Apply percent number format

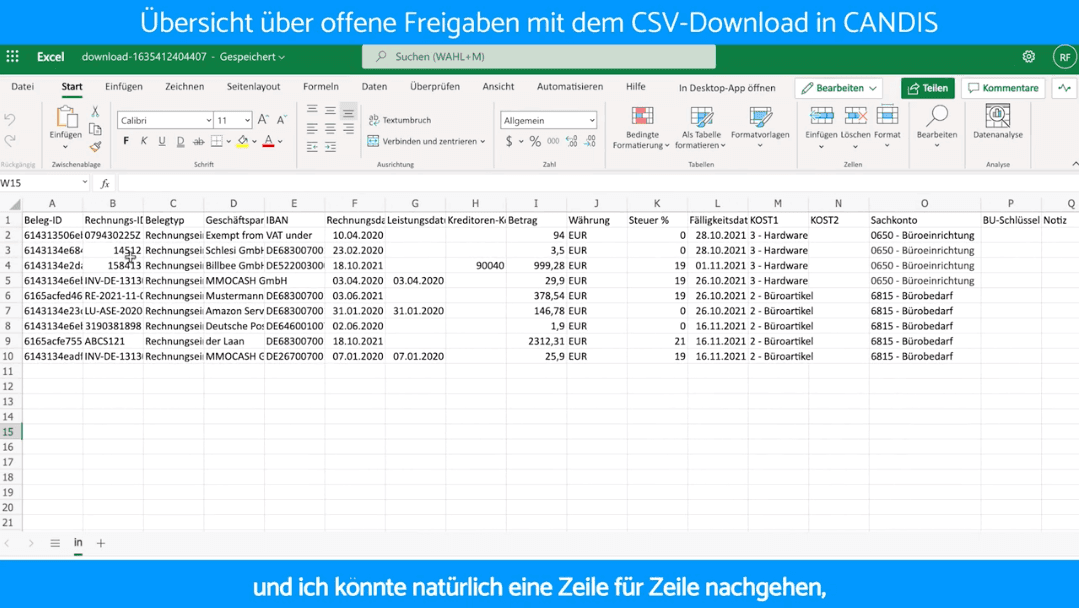535,141
